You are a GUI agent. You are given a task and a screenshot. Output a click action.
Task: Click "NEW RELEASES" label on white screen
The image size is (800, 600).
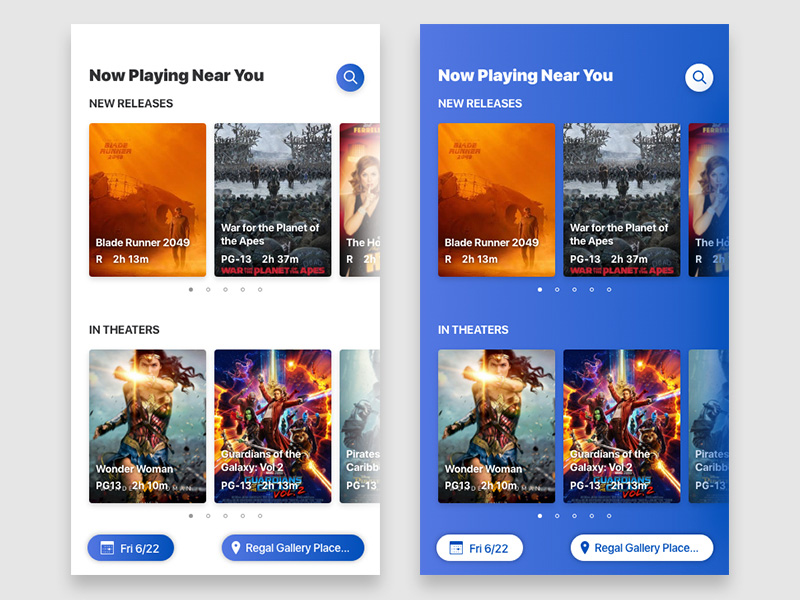tap(131, 104)
